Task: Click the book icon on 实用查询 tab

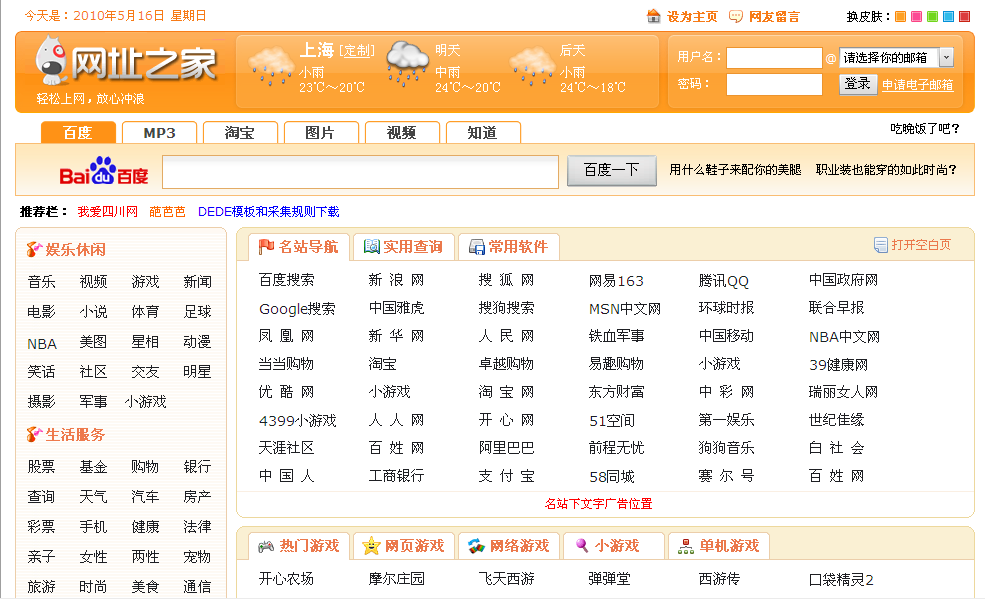Action: [372, 247]
